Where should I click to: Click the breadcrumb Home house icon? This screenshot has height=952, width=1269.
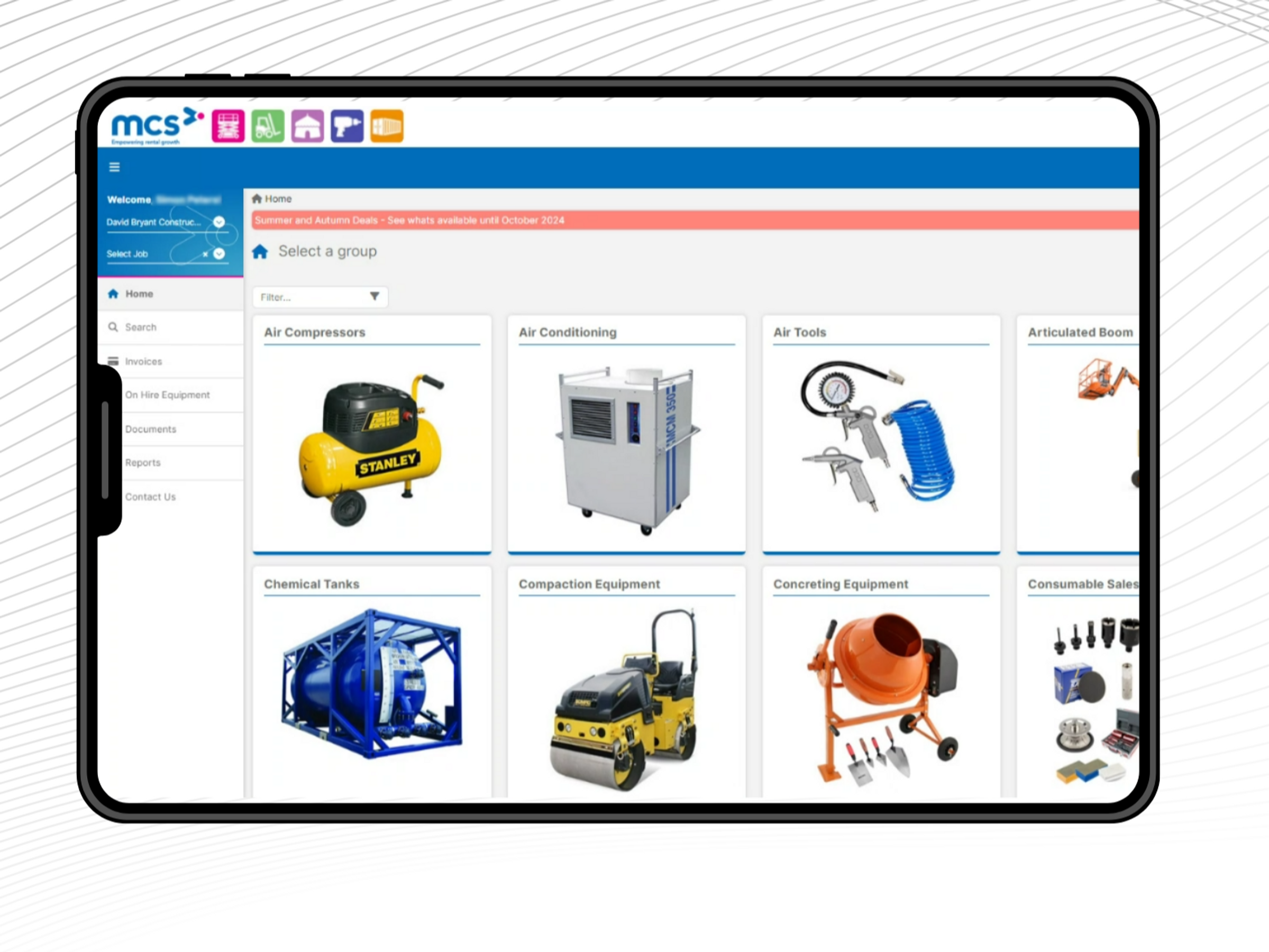coord(257,199)
